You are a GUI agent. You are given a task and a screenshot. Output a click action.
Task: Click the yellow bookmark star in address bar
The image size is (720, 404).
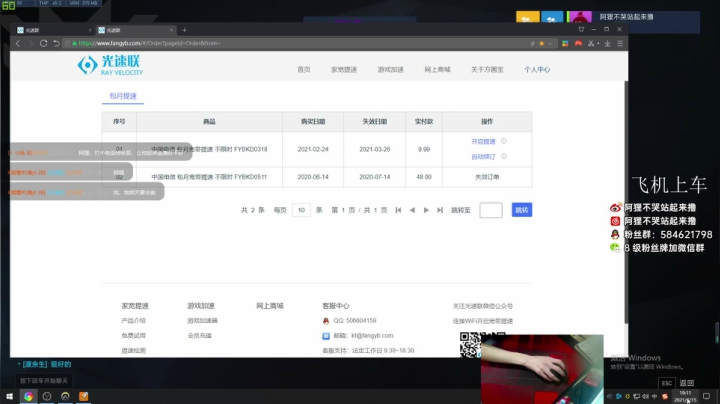541,43
